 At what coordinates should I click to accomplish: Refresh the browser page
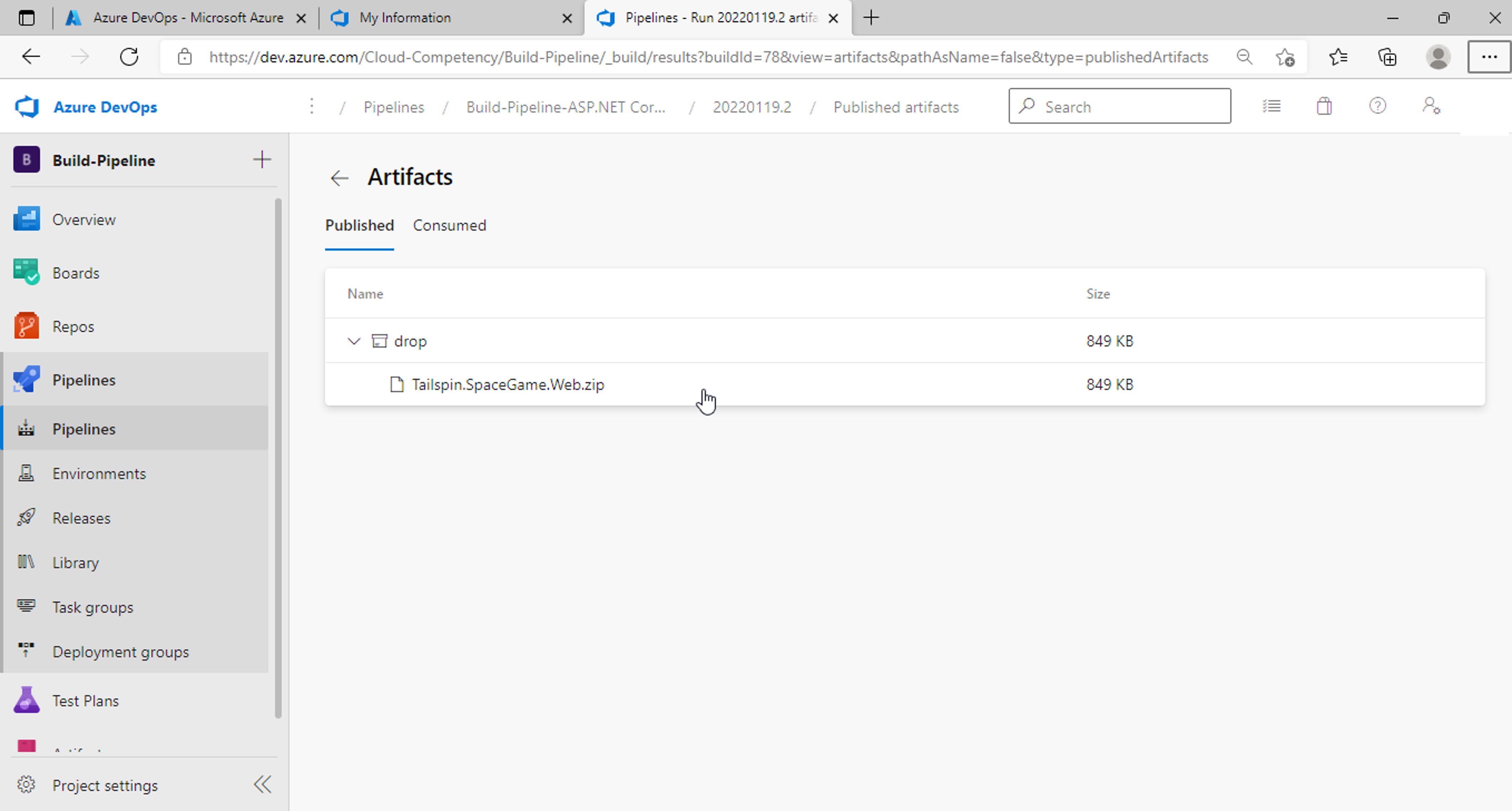pos(129,57)
